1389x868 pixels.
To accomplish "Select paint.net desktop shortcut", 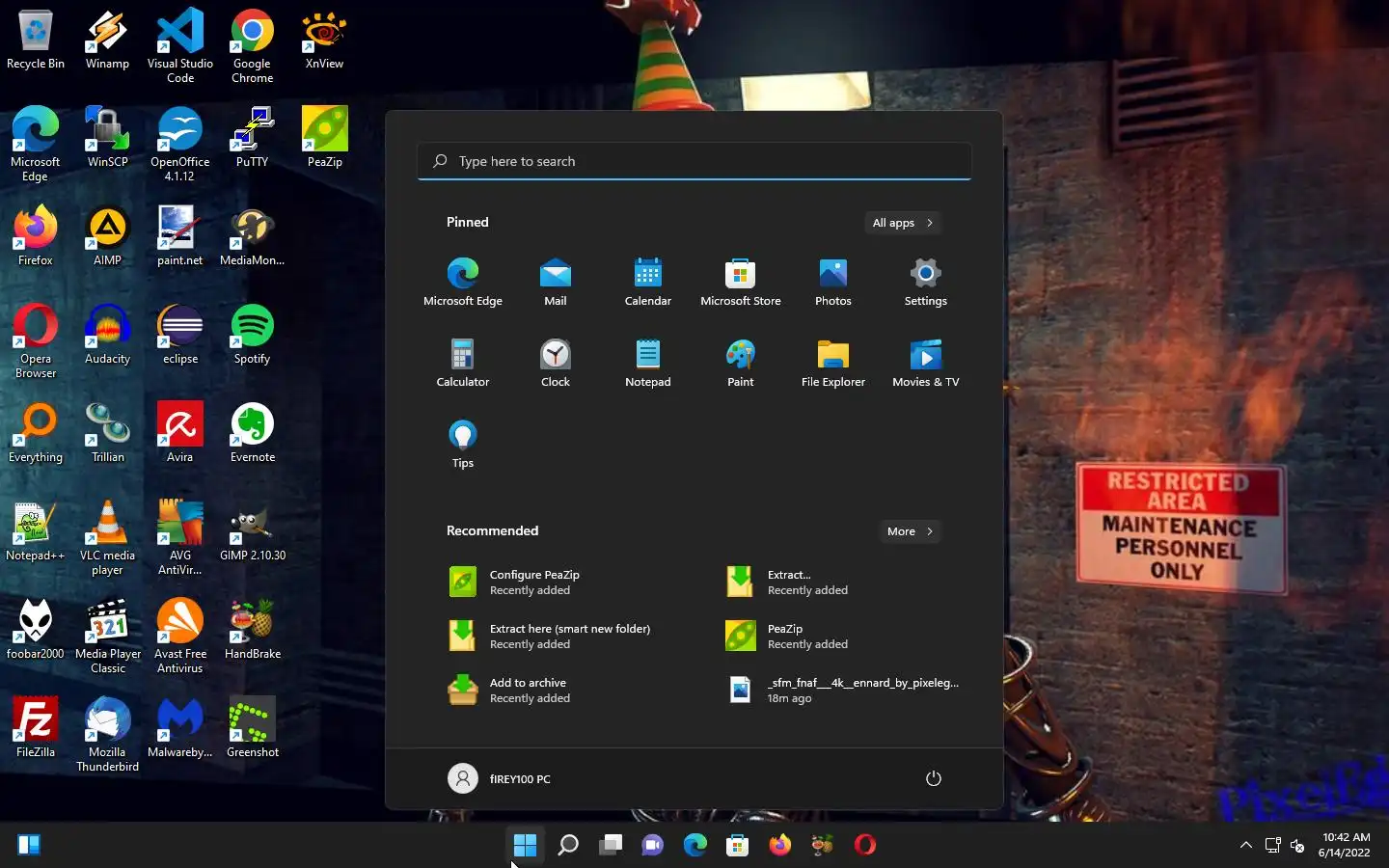I will pos(180,236).
